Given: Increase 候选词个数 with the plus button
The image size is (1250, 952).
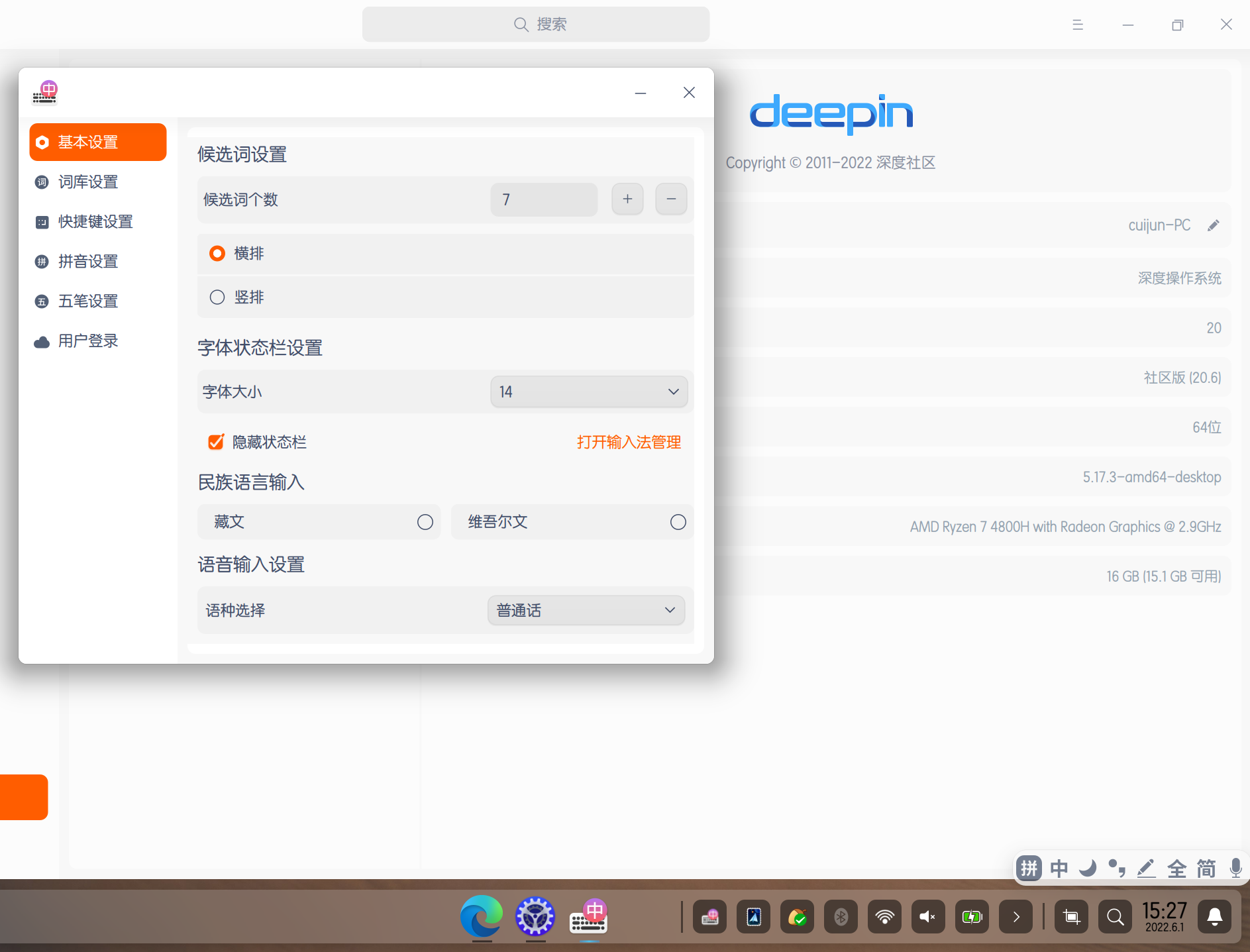Looking at the screenshot, I should click(627, 199).
